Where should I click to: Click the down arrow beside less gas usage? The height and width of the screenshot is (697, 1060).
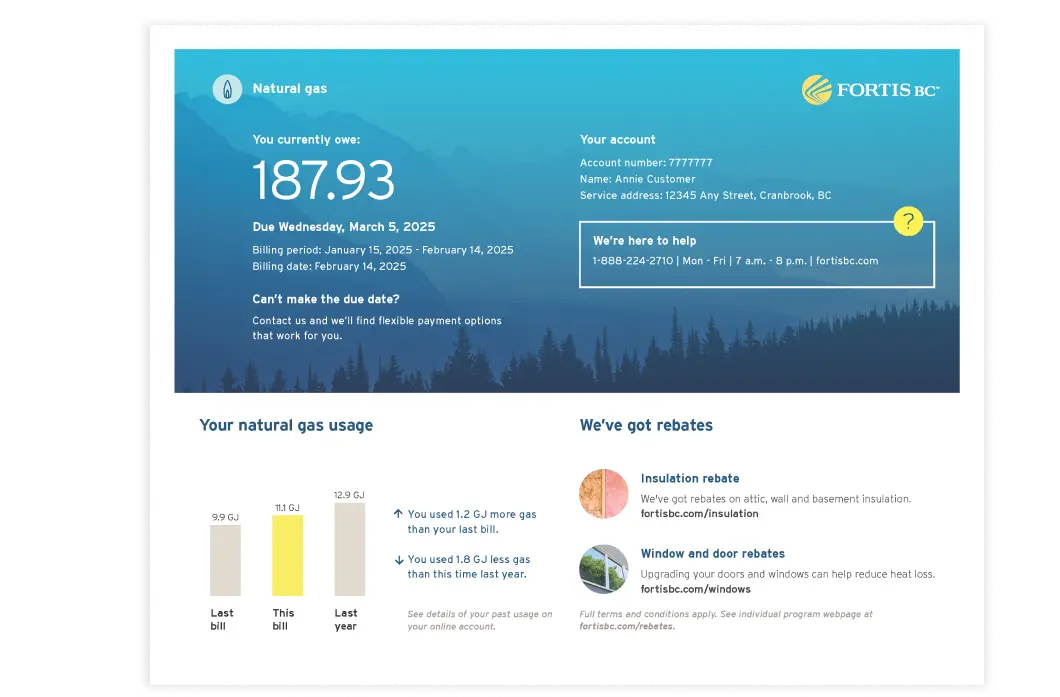pos(398,560)
